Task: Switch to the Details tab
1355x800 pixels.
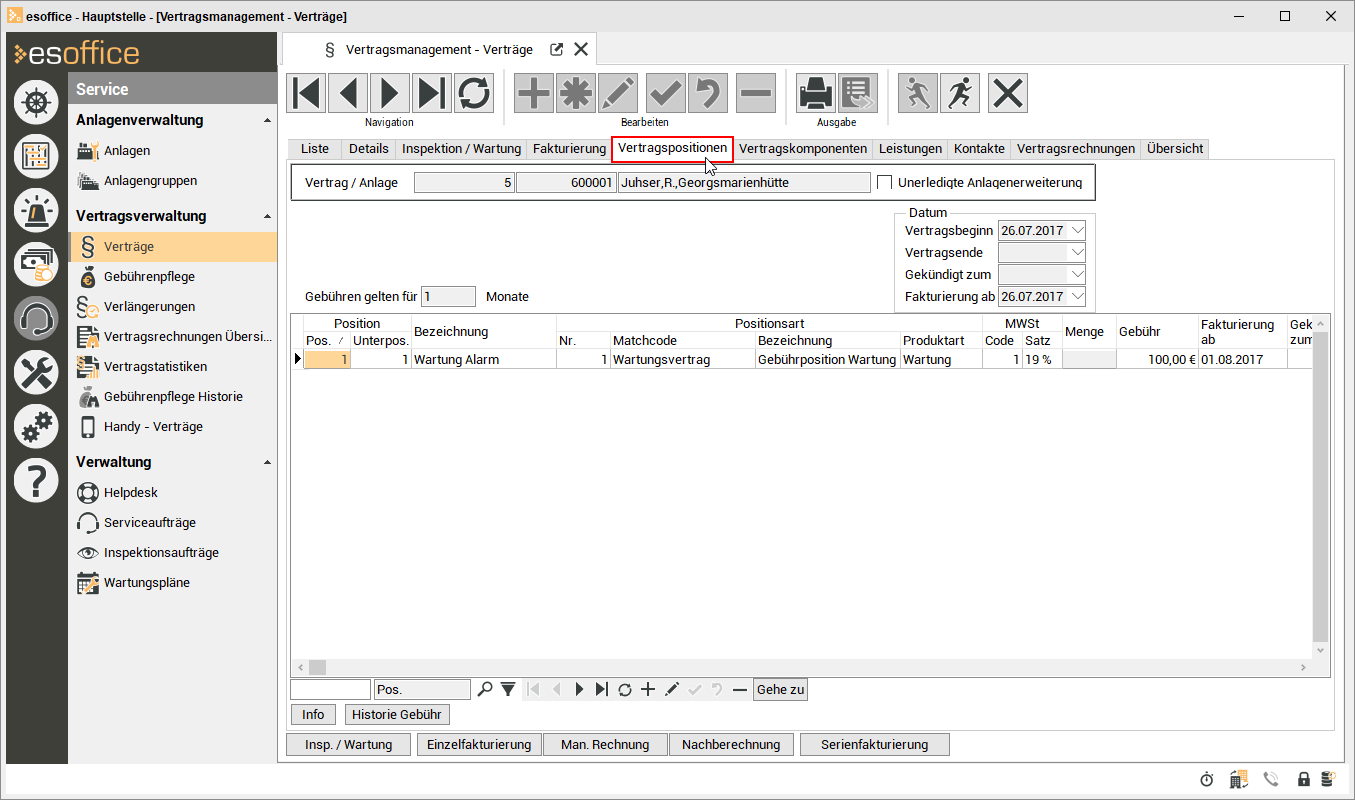Action: coord(368,149)
